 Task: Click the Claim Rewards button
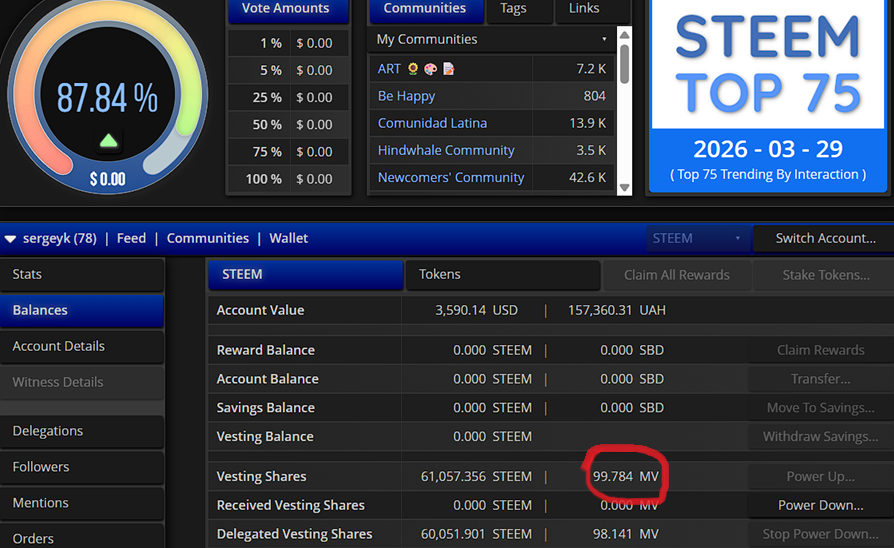820,350
